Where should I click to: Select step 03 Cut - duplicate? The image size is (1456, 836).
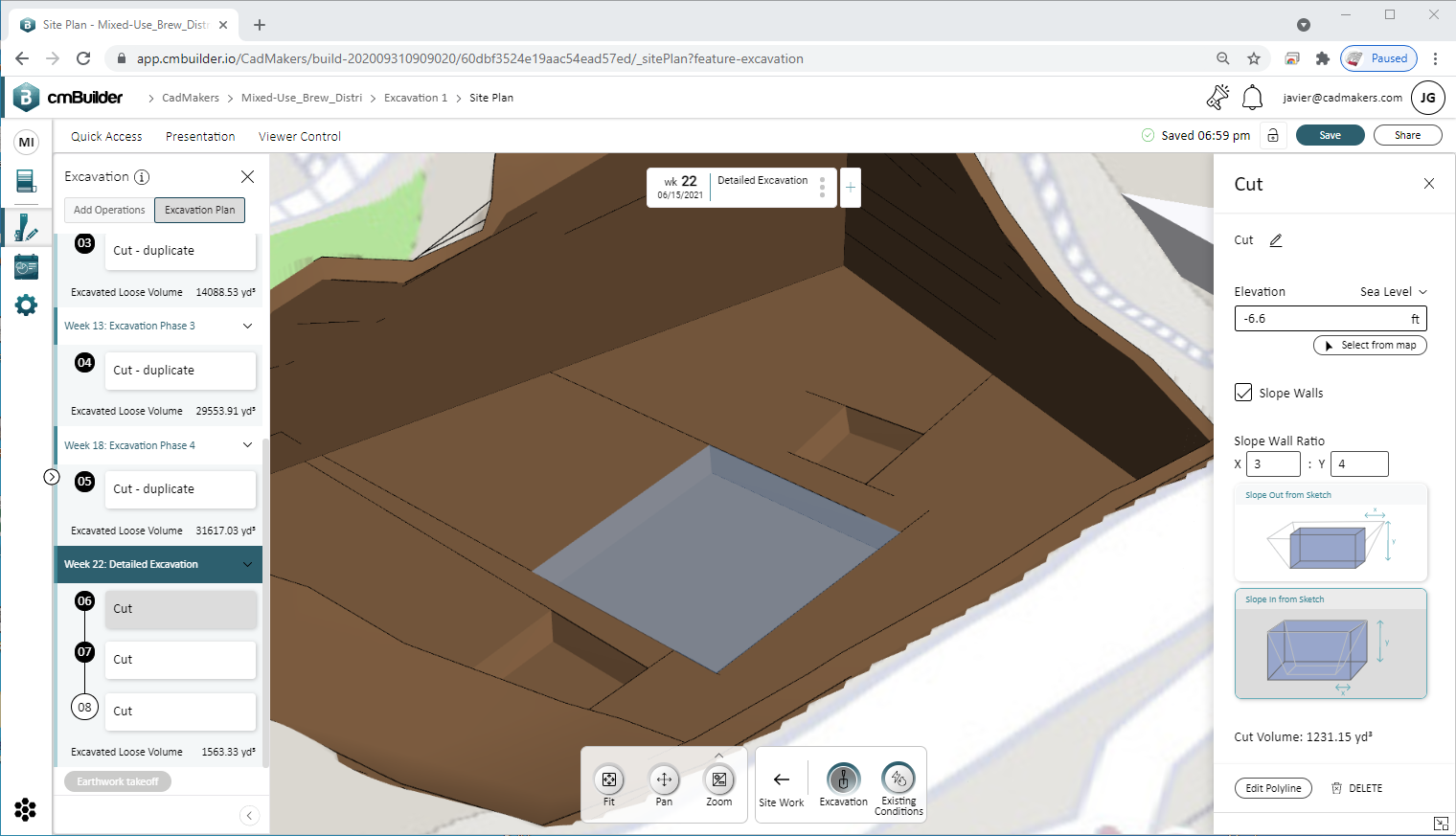[x=180, y=251]
